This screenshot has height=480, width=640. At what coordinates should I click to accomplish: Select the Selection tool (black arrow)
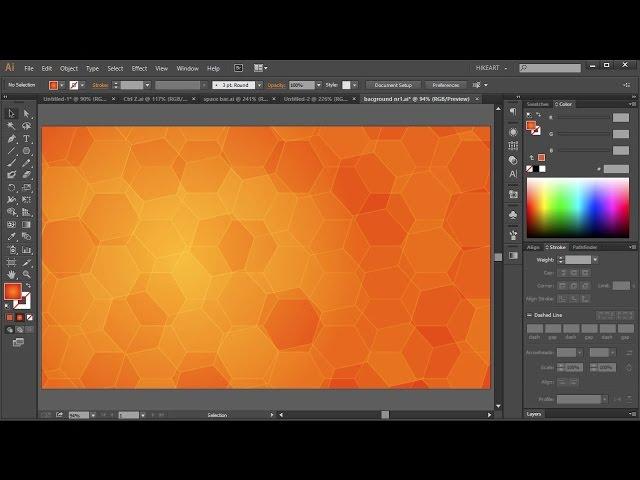click(11, 113)
